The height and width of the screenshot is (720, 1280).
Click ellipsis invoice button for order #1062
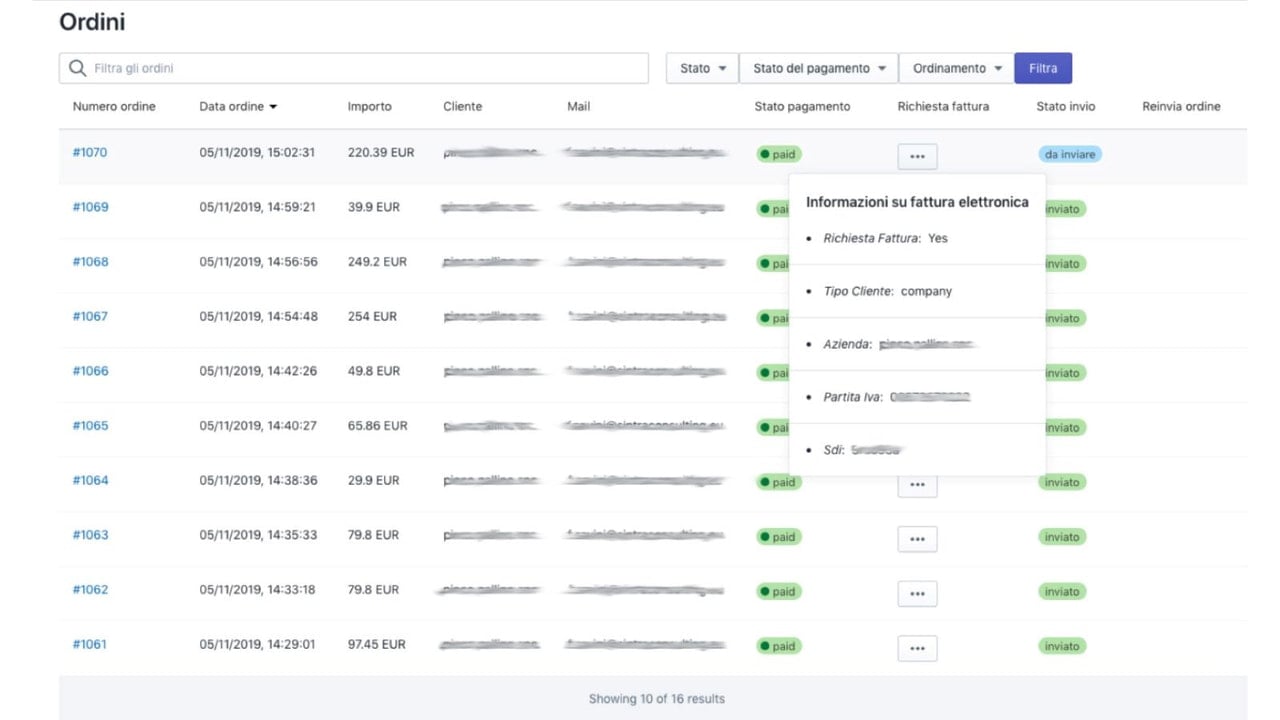(x=917, y=594)
